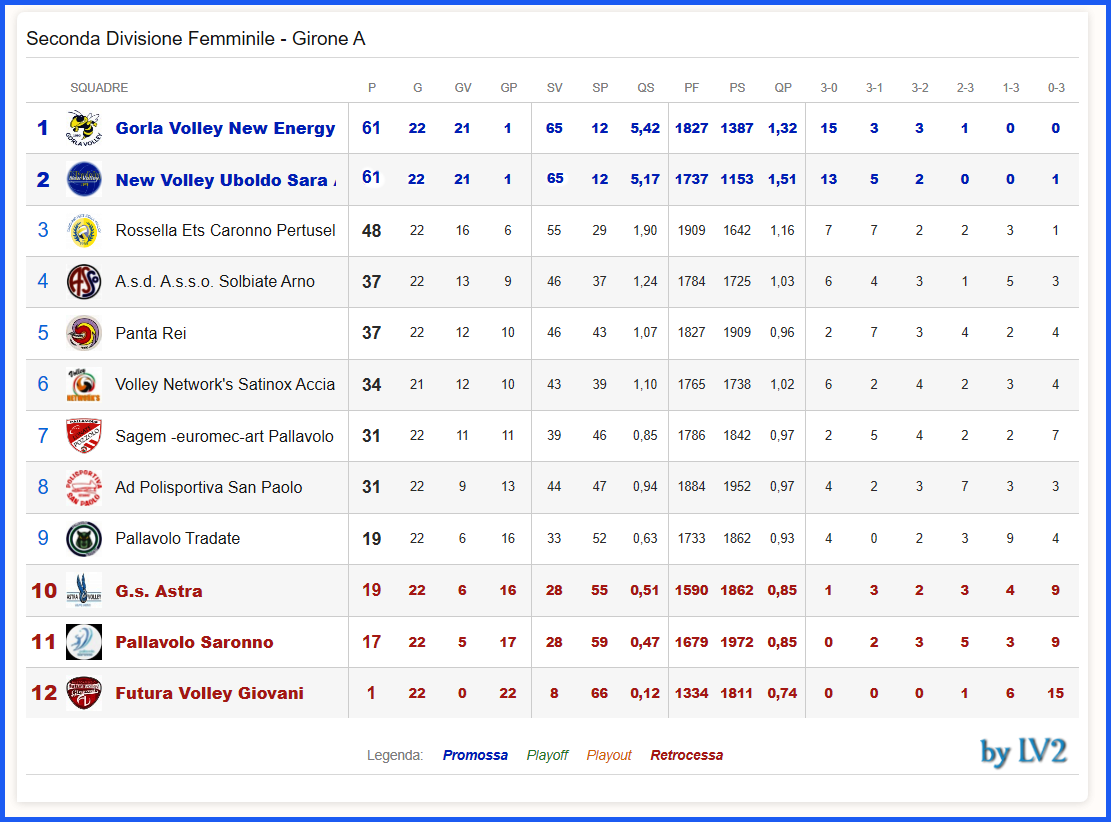This screenshot has width=1111, height=822.
Task: Click the Playout legend label
Action: click(x=609, y=755)
